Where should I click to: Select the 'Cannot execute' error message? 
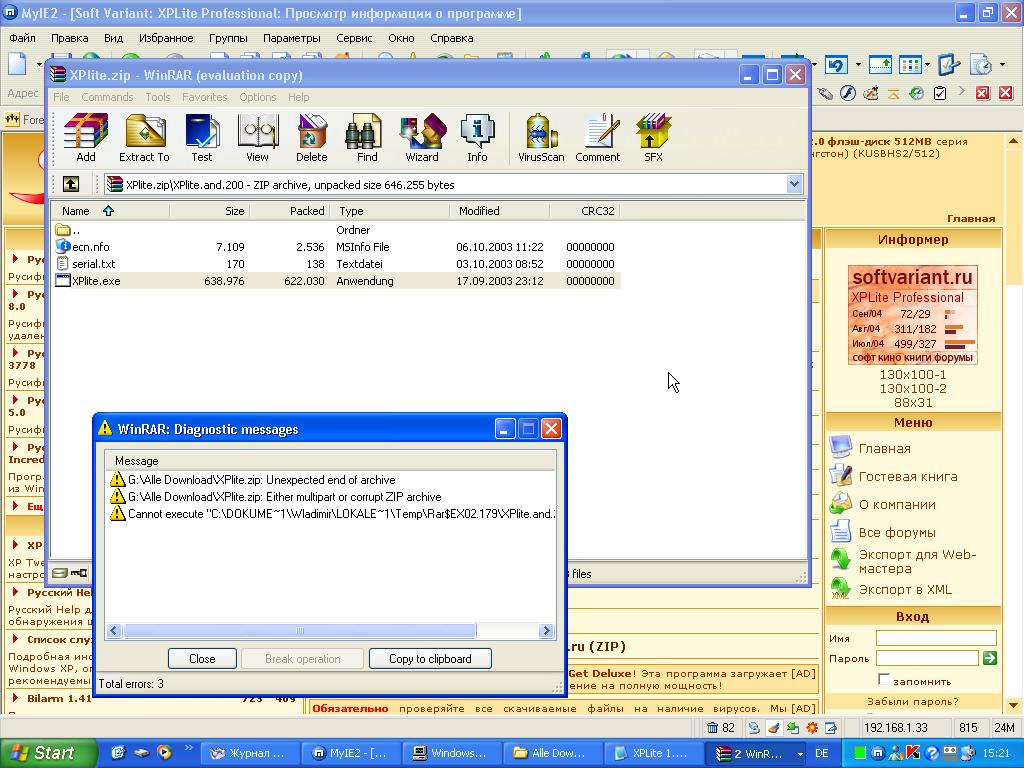tap(332, 513)
